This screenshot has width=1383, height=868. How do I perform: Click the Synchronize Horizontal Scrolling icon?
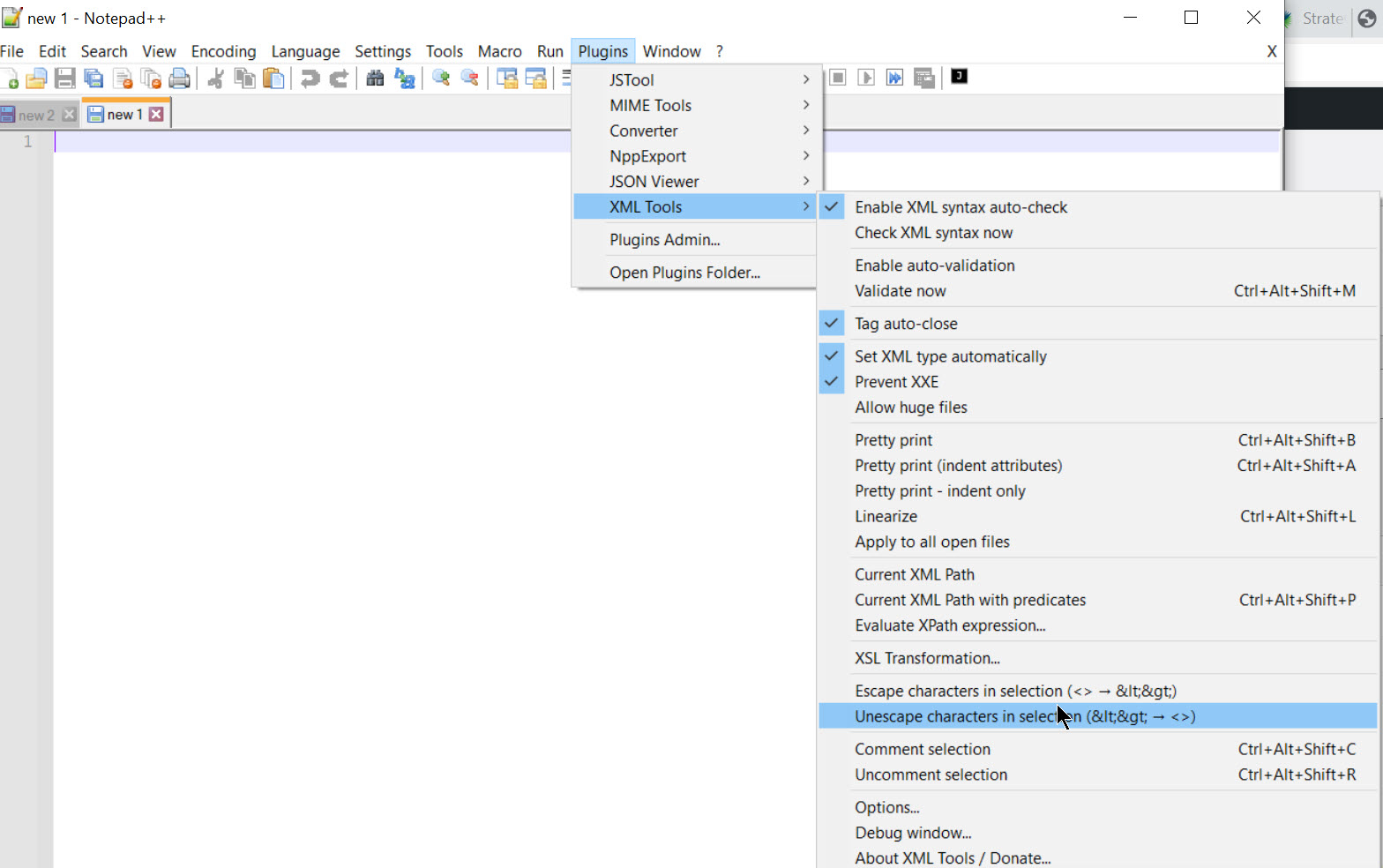[535, 79]
